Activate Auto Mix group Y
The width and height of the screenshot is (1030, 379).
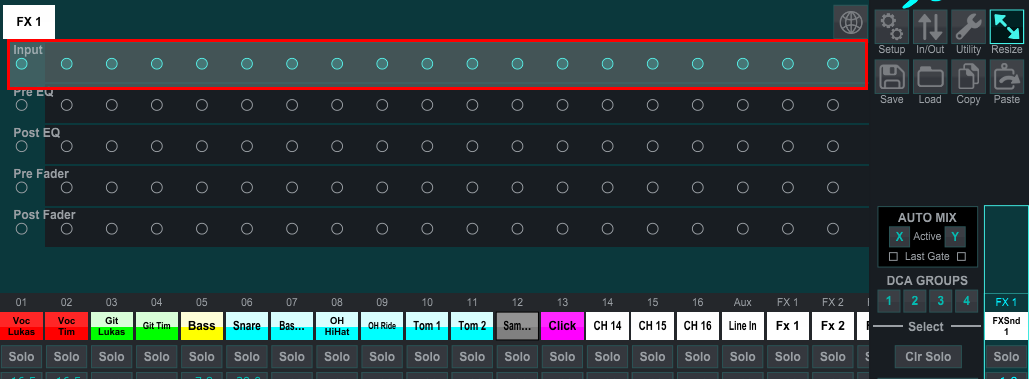pos(955,236)
